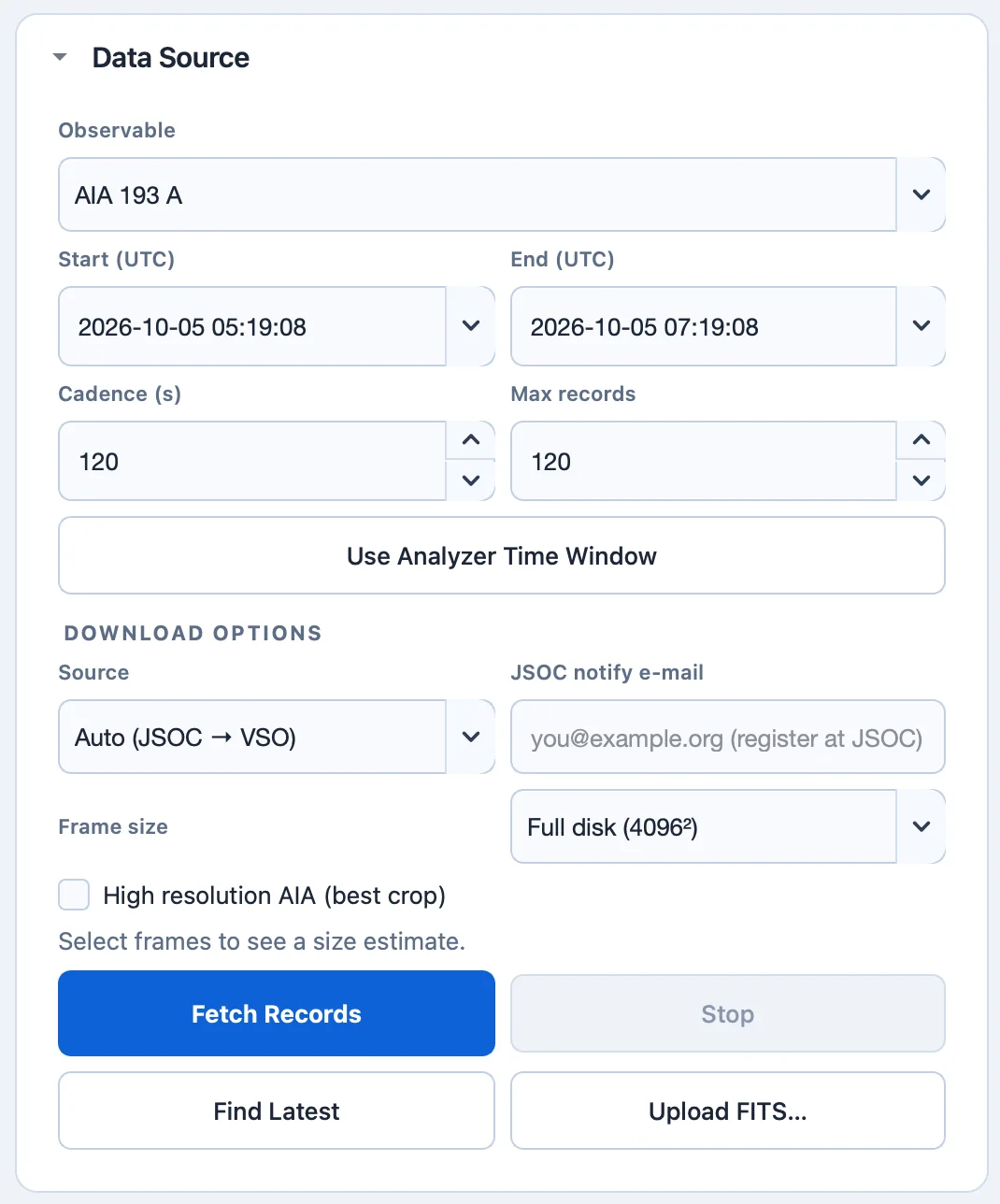Click the Fetch Records button
The width and height of the screenshot is (1000, 1204).
coord(277,1013)
